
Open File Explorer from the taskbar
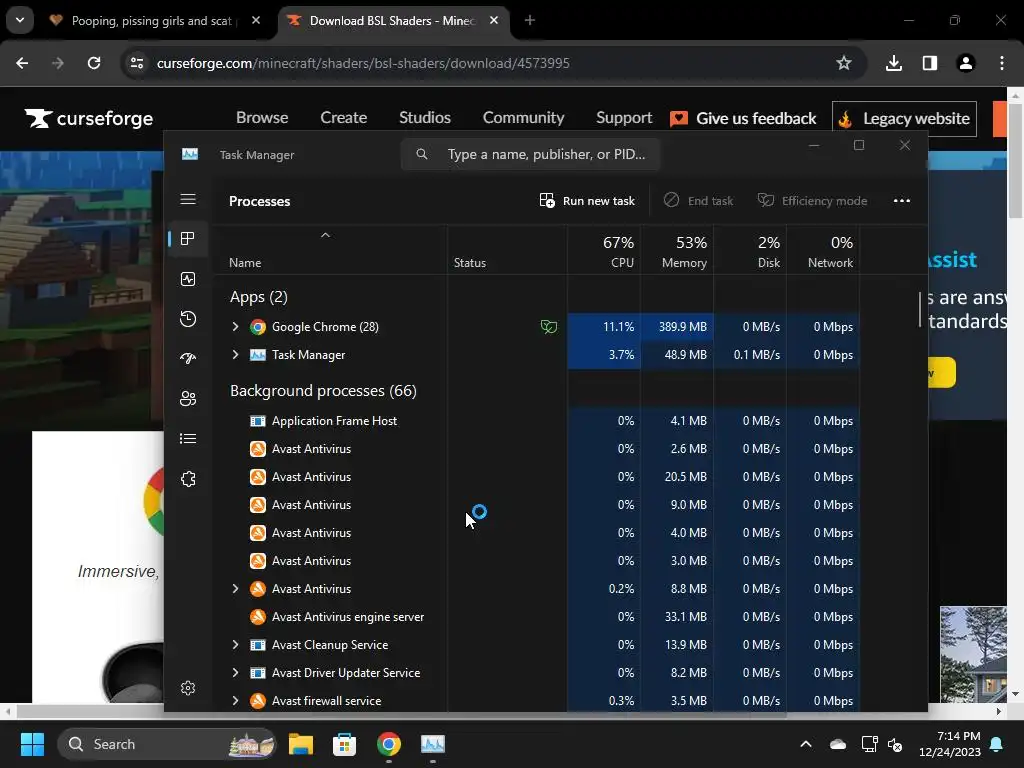[301, 744]
